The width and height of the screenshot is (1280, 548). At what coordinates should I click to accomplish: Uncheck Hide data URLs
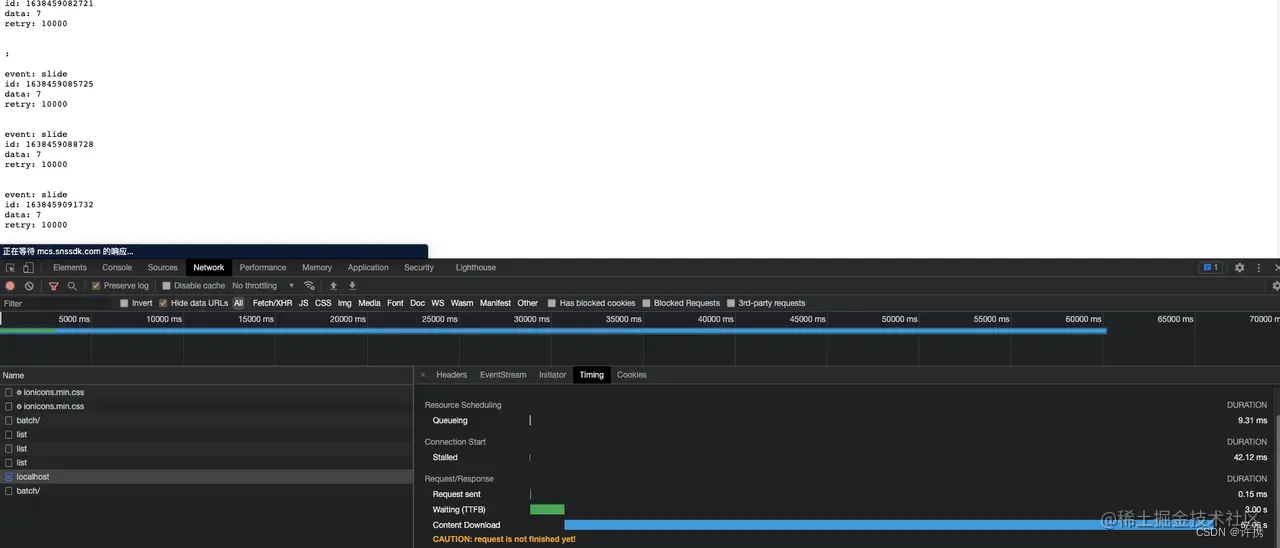(x=163, y=303)
